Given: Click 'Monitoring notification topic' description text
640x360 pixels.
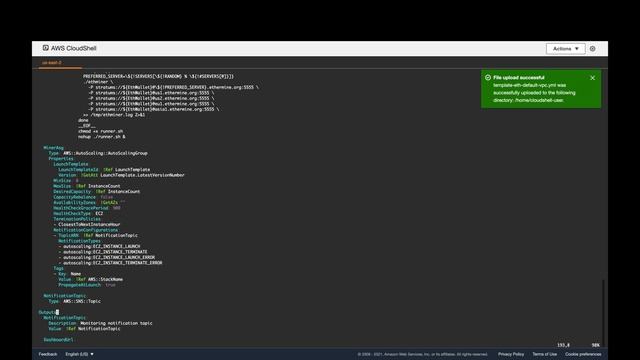Looking at the screenshot, I should [x=116, y=323].
